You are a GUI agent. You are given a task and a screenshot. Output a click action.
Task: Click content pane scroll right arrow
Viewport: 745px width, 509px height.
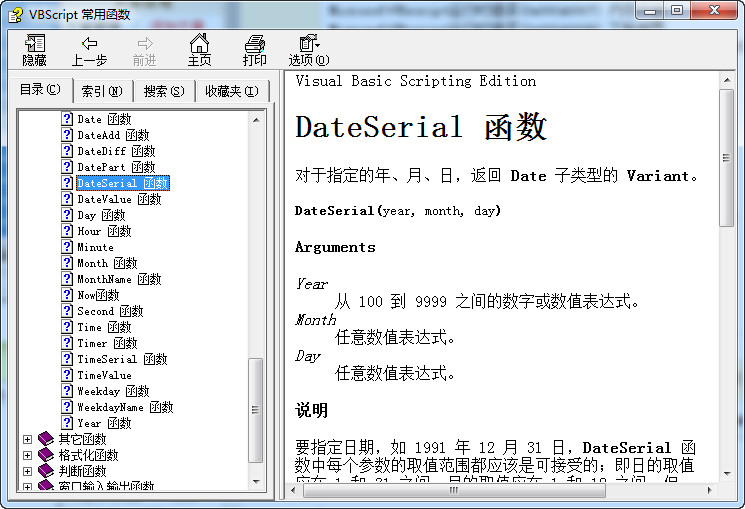point(710,490)
